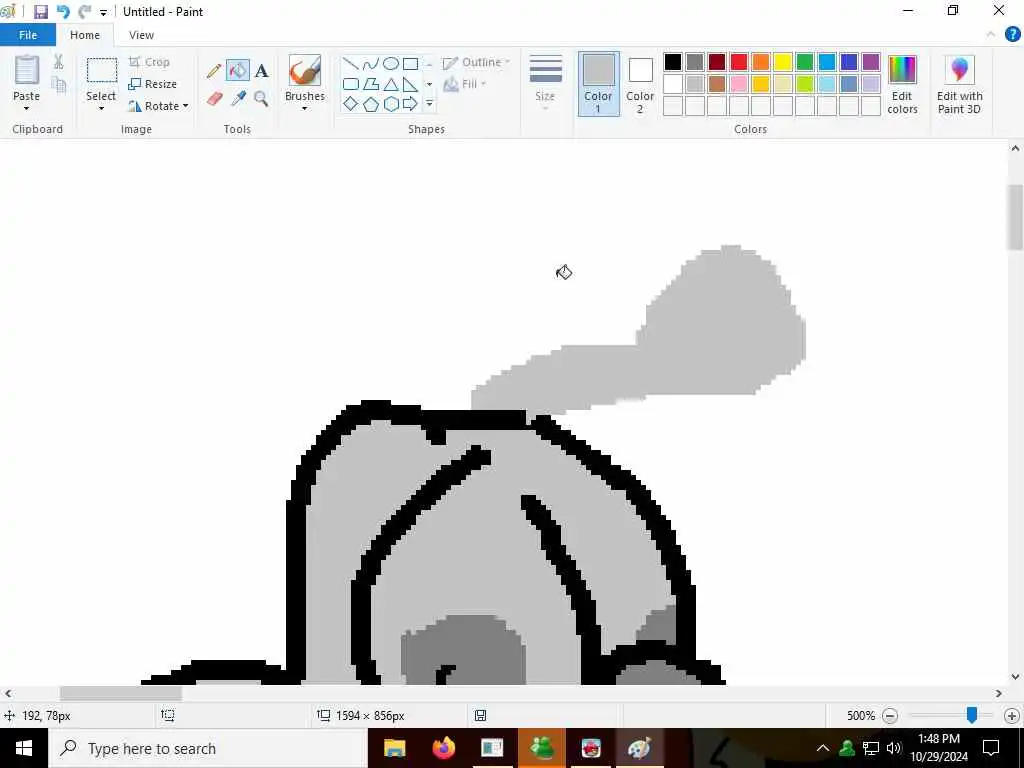Click the zoom out minus button
This screenshot has width=1024, height=768.
[889, 716]
